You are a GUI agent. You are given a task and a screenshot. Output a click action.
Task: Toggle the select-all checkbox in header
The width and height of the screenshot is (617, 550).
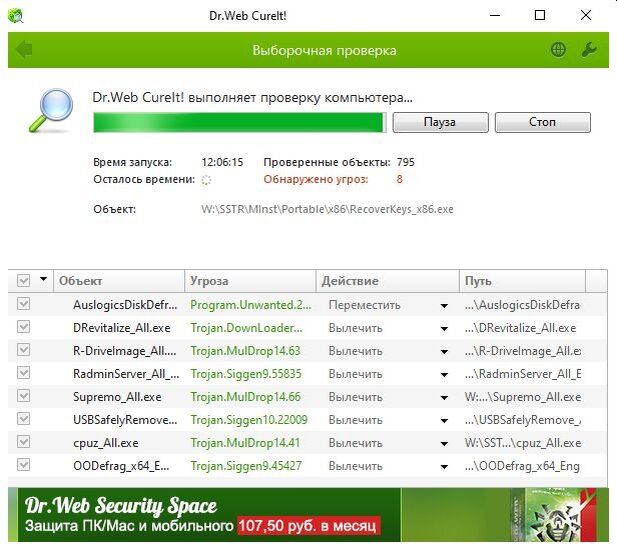[24, 281]
